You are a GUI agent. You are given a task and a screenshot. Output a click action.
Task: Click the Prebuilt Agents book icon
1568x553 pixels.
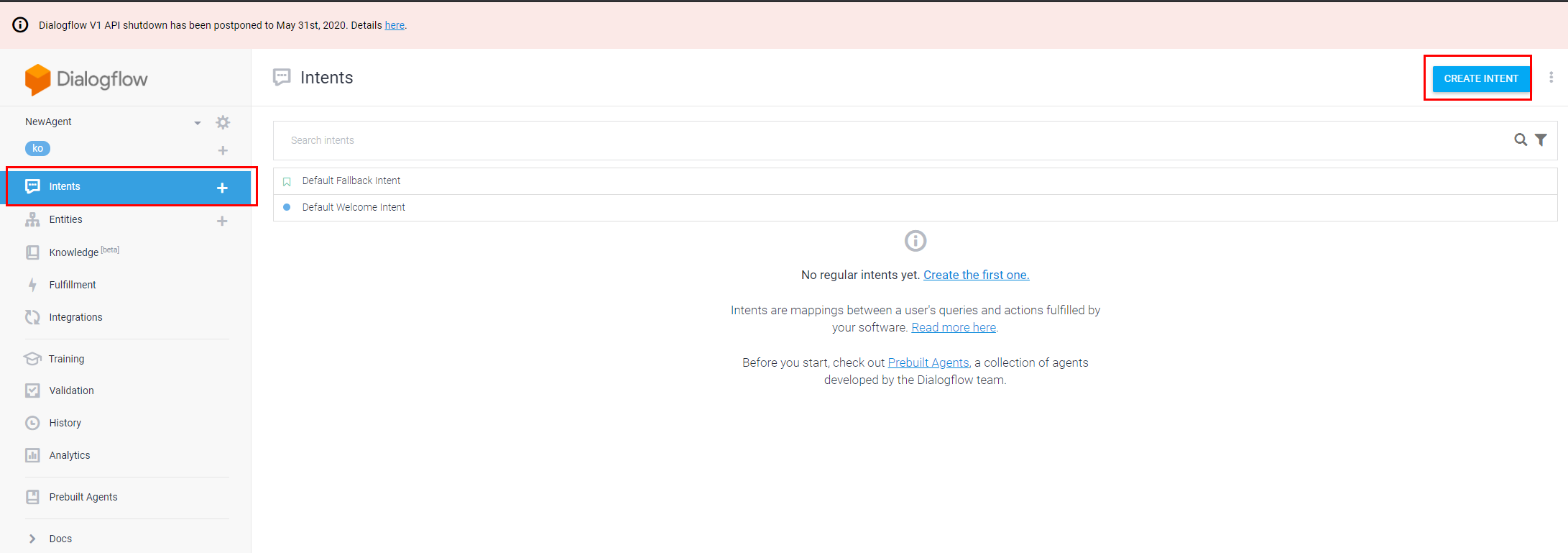[x=32, y=497]
